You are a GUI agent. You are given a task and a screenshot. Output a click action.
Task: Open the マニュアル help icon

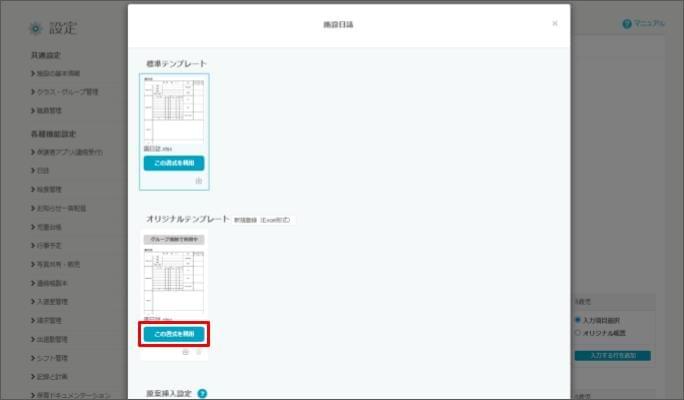tap(627, 23)
